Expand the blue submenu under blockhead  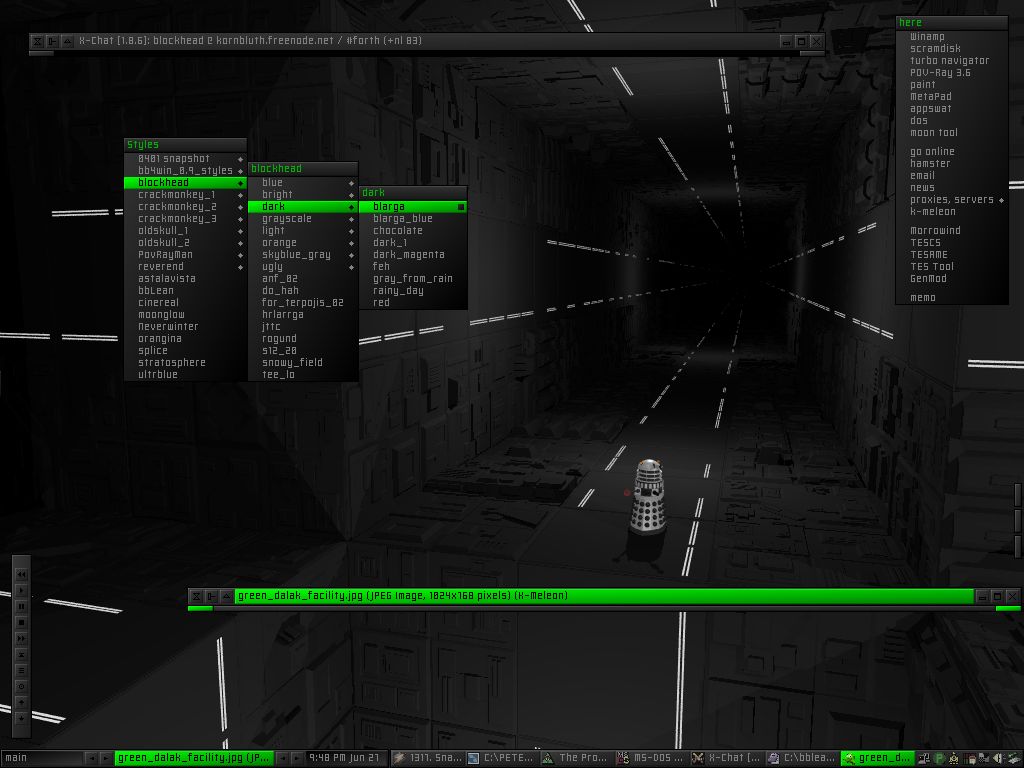tap(303, 183)
